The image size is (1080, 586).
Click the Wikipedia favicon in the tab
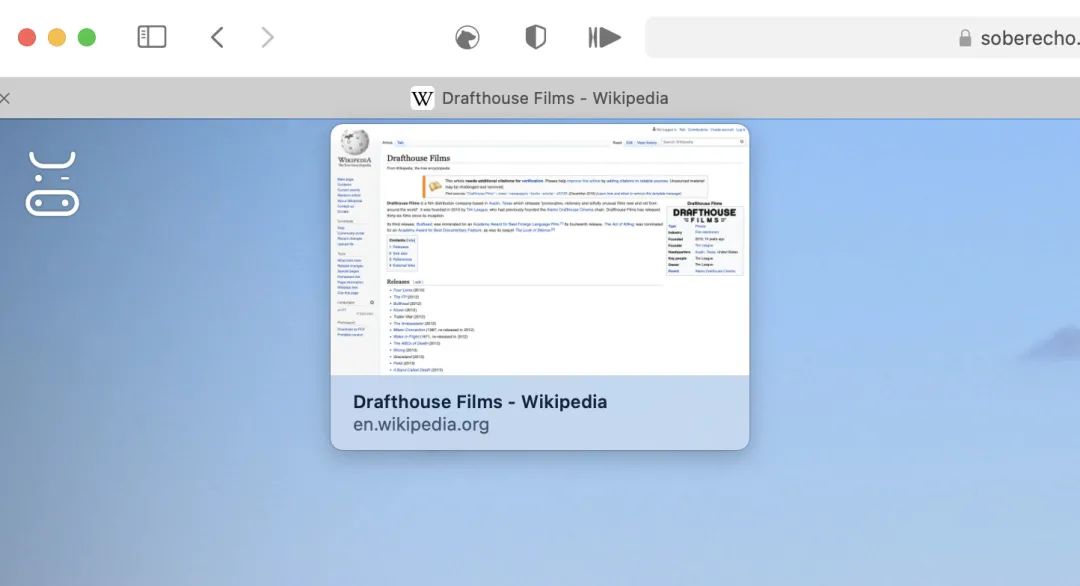422,98
